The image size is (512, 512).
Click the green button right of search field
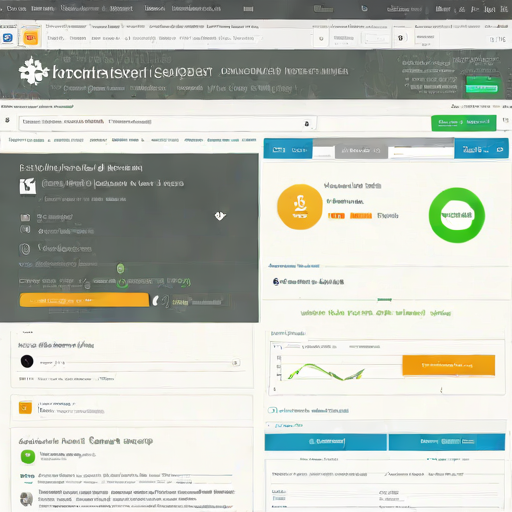click(x=463, y=123)
